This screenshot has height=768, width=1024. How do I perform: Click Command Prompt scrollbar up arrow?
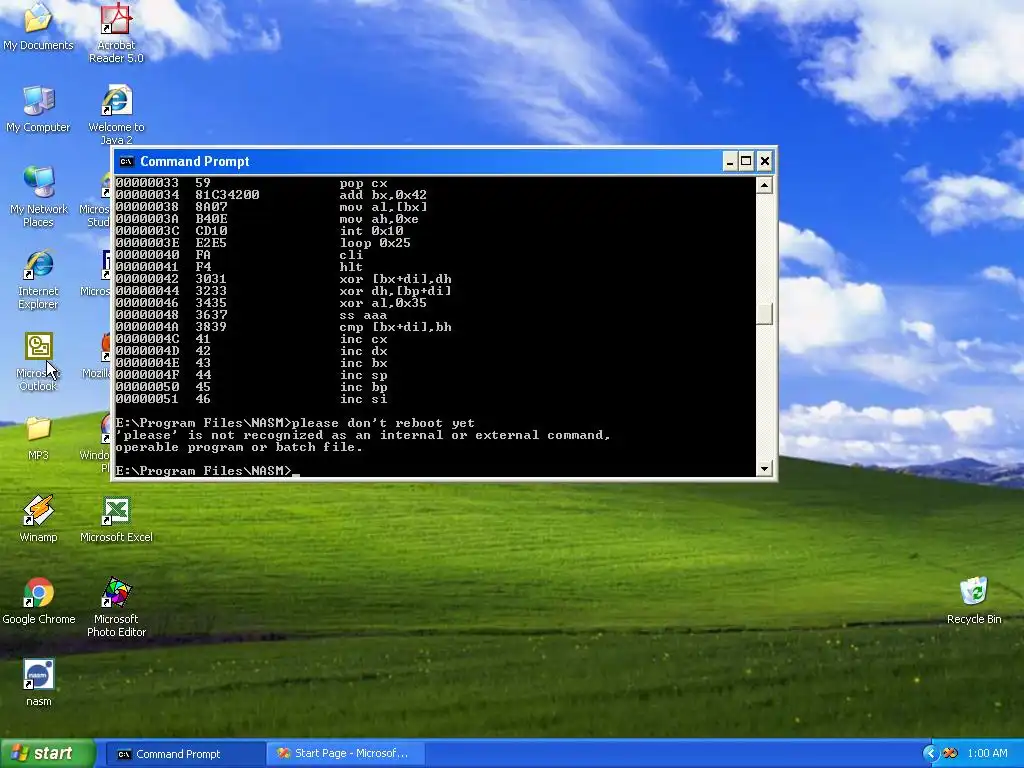pos(764,185)
